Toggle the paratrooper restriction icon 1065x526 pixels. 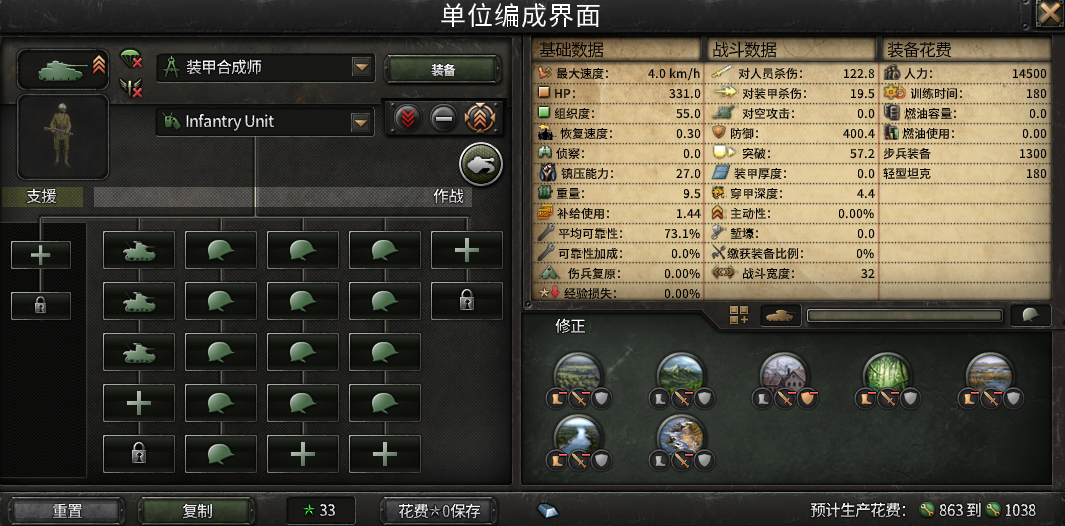[130, 58]
